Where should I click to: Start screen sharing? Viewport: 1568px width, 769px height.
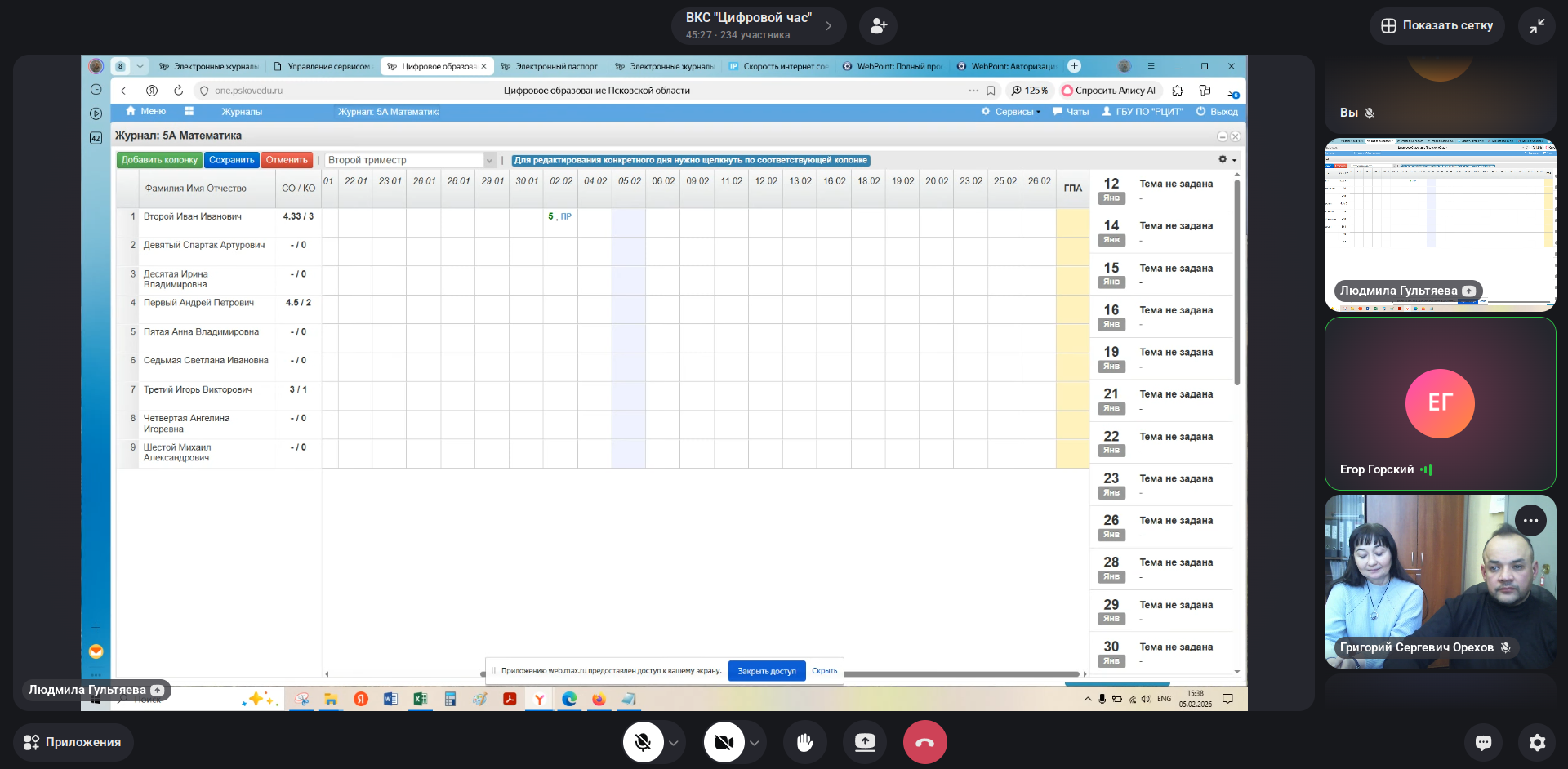click(x=864, y=742)
